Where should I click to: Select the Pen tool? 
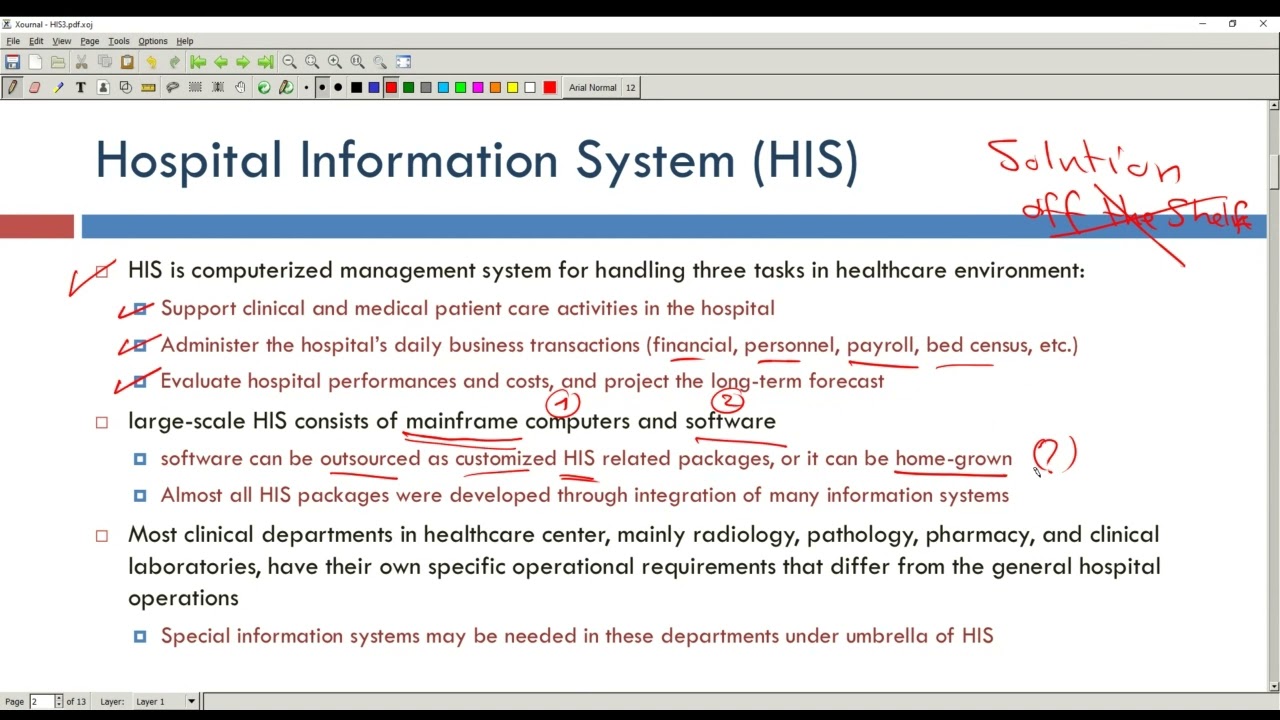(12, 88)
